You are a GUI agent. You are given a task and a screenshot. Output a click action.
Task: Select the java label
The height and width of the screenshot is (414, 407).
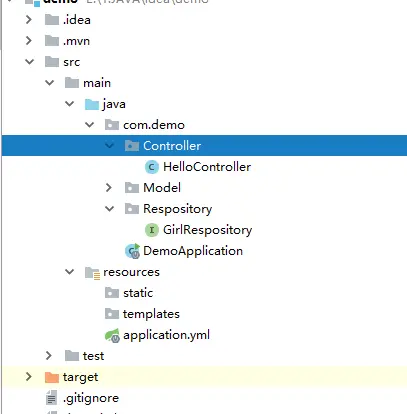pos(114,104)
